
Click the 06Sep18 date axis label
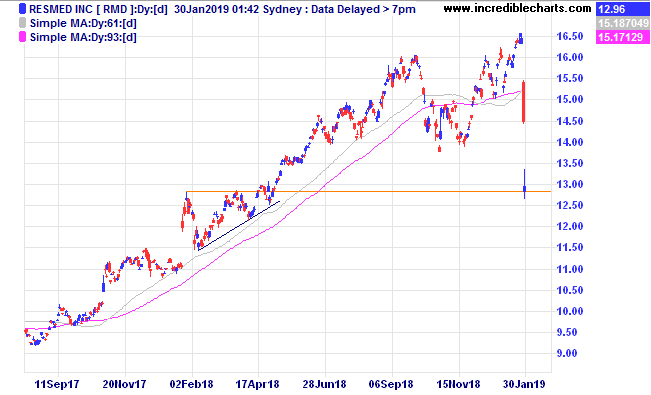[x=391, y=384]
